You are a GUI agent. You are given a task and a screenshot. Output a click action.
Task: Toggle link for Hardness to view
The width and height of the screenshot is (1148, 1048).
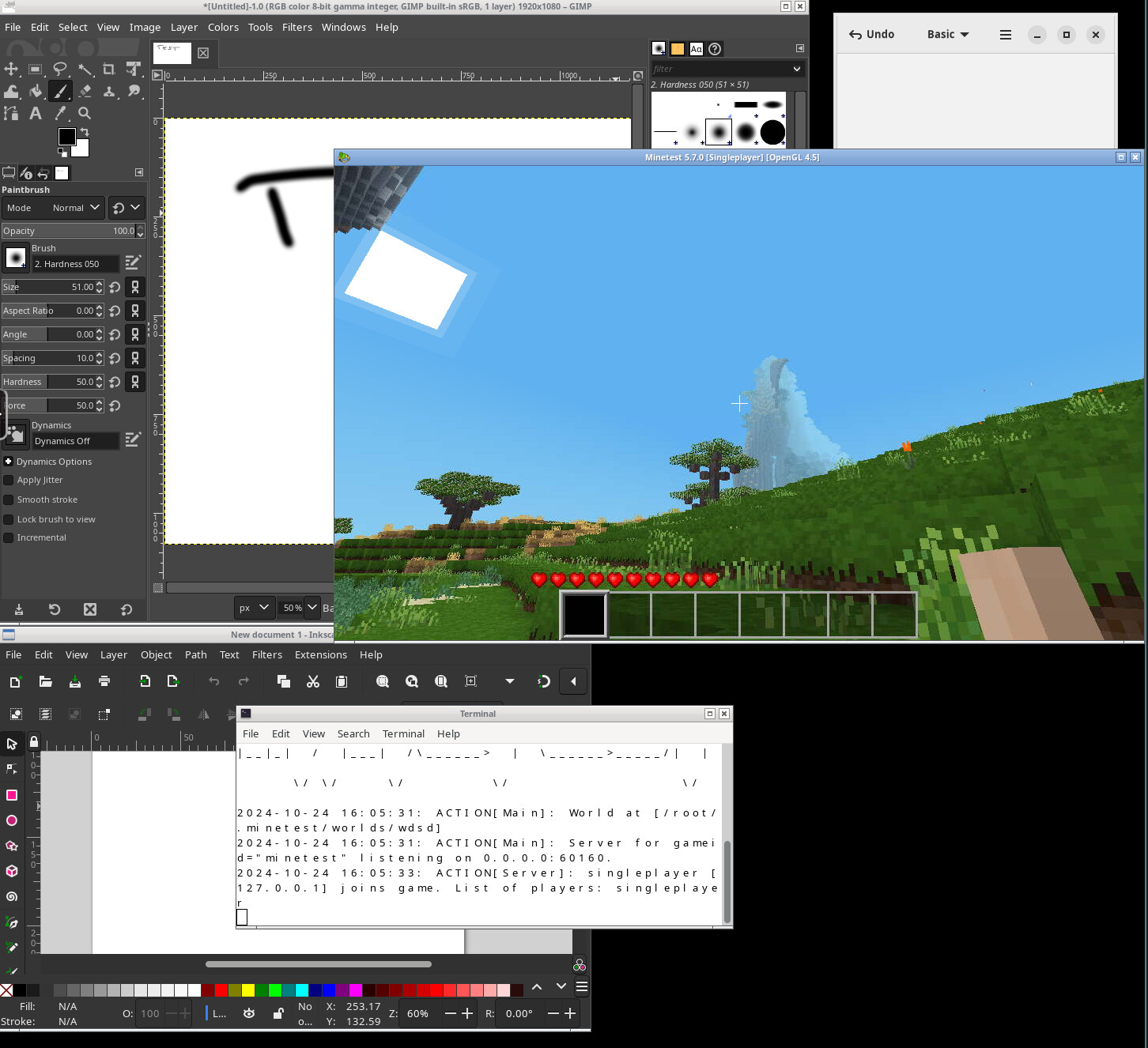[135, 382]
